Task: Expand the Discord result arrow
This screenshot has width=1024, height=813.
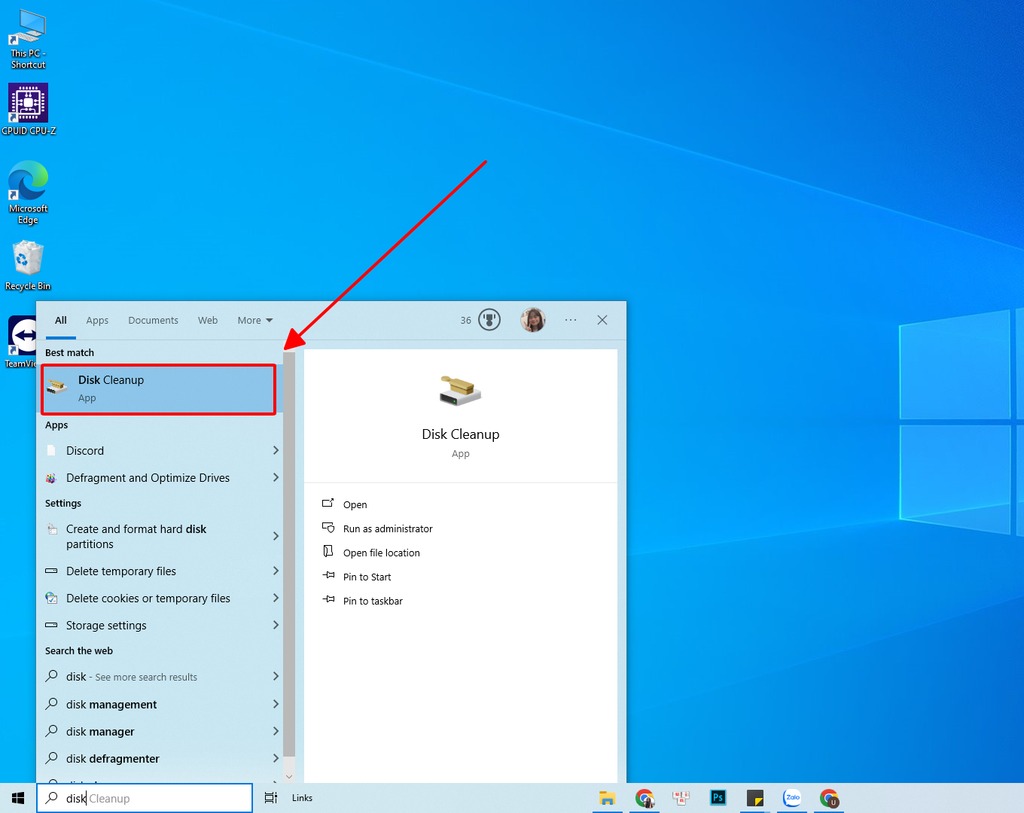Action: [276, 451]
